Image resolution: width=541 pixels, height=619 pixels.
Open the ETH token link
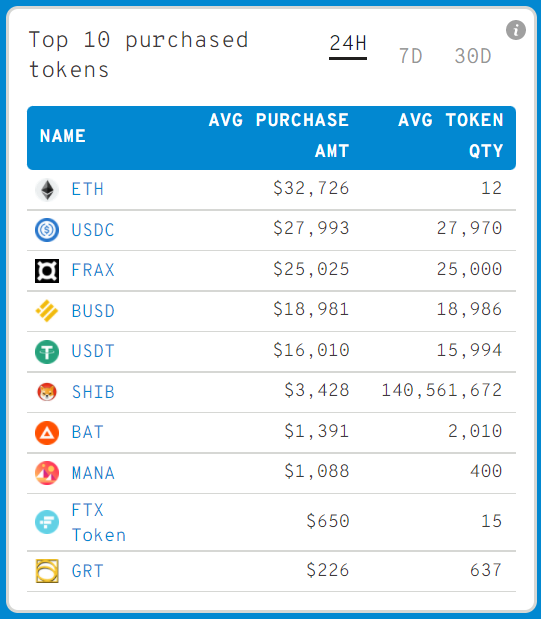point(88,189)
